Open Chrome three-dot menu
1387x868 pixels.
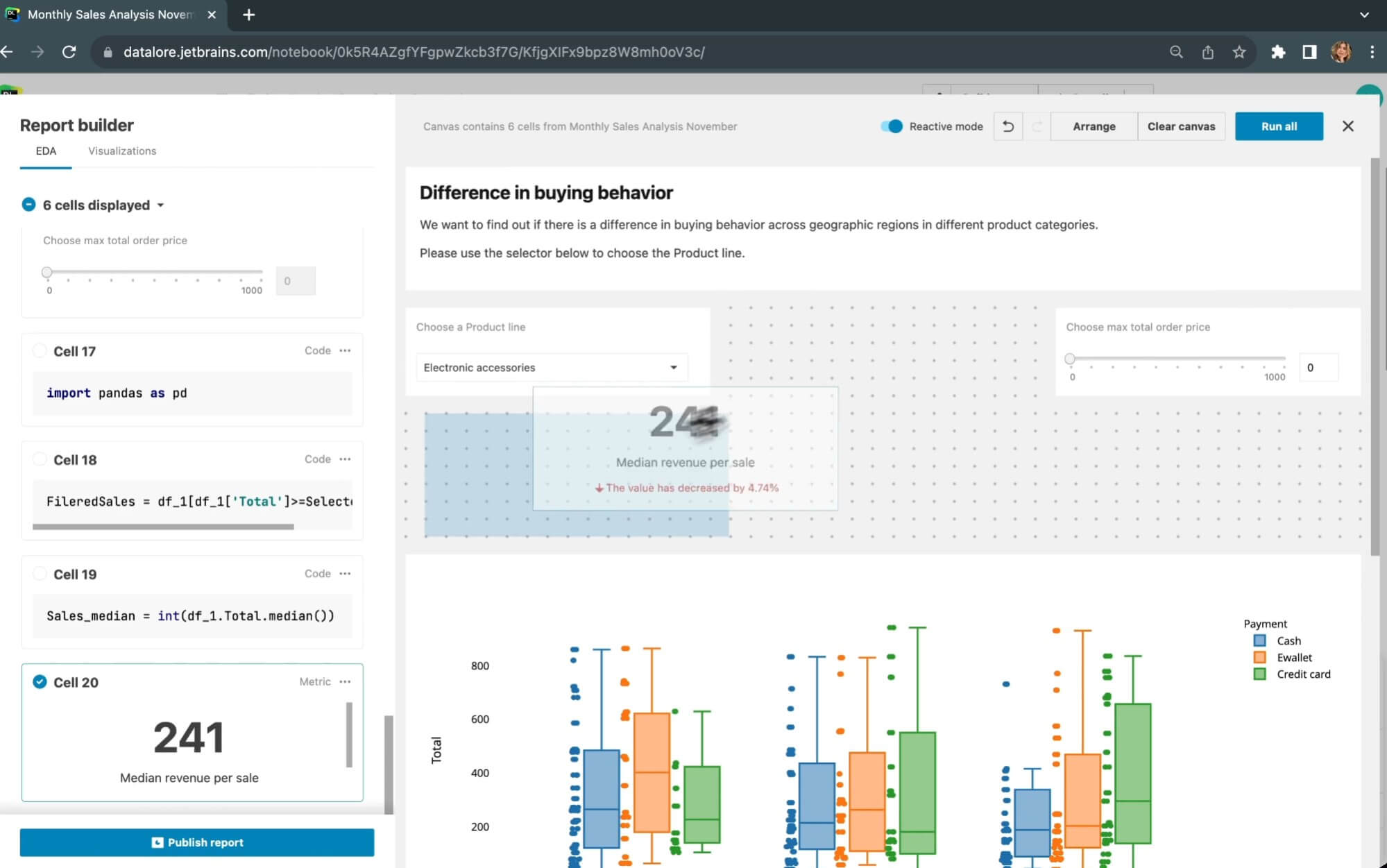[1372, 52]
